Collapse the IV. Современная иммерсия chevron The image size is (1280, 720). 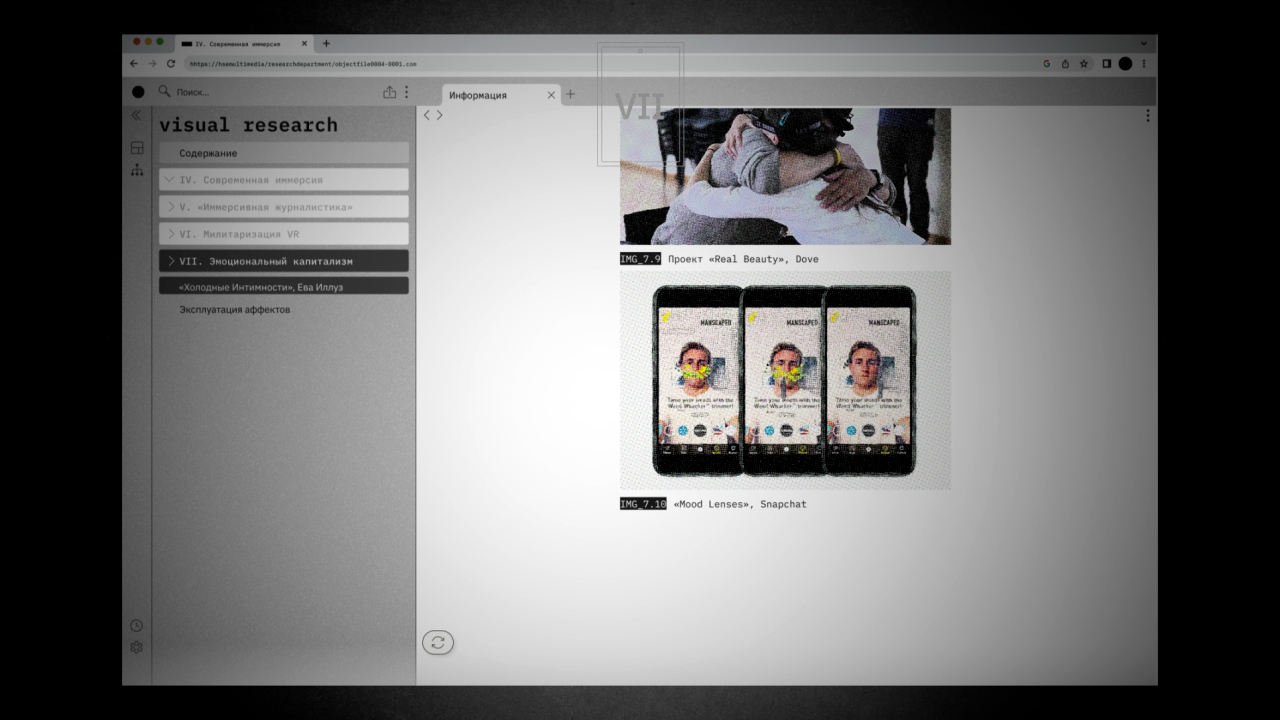click(170, 180)
